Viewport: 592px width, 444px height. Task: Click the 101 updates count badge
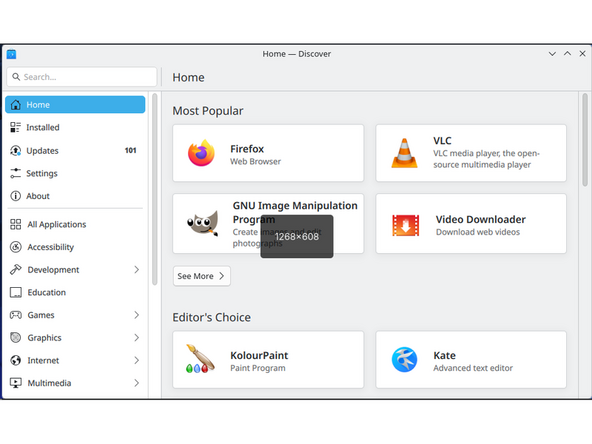pos(130,150)
